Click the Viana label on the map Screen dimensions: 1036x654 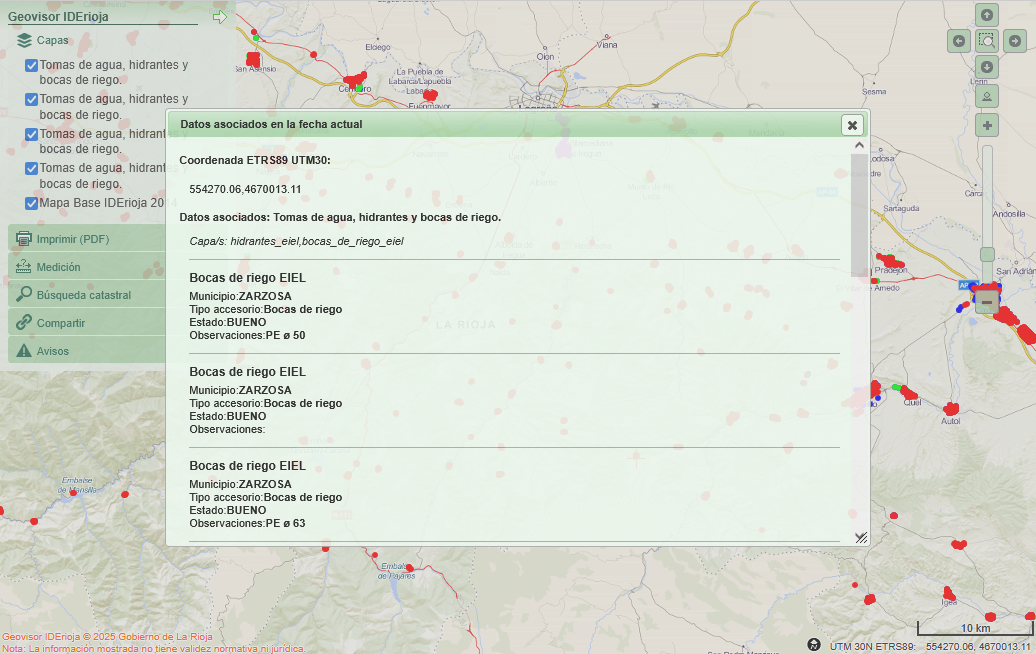[x=607, y=45]
